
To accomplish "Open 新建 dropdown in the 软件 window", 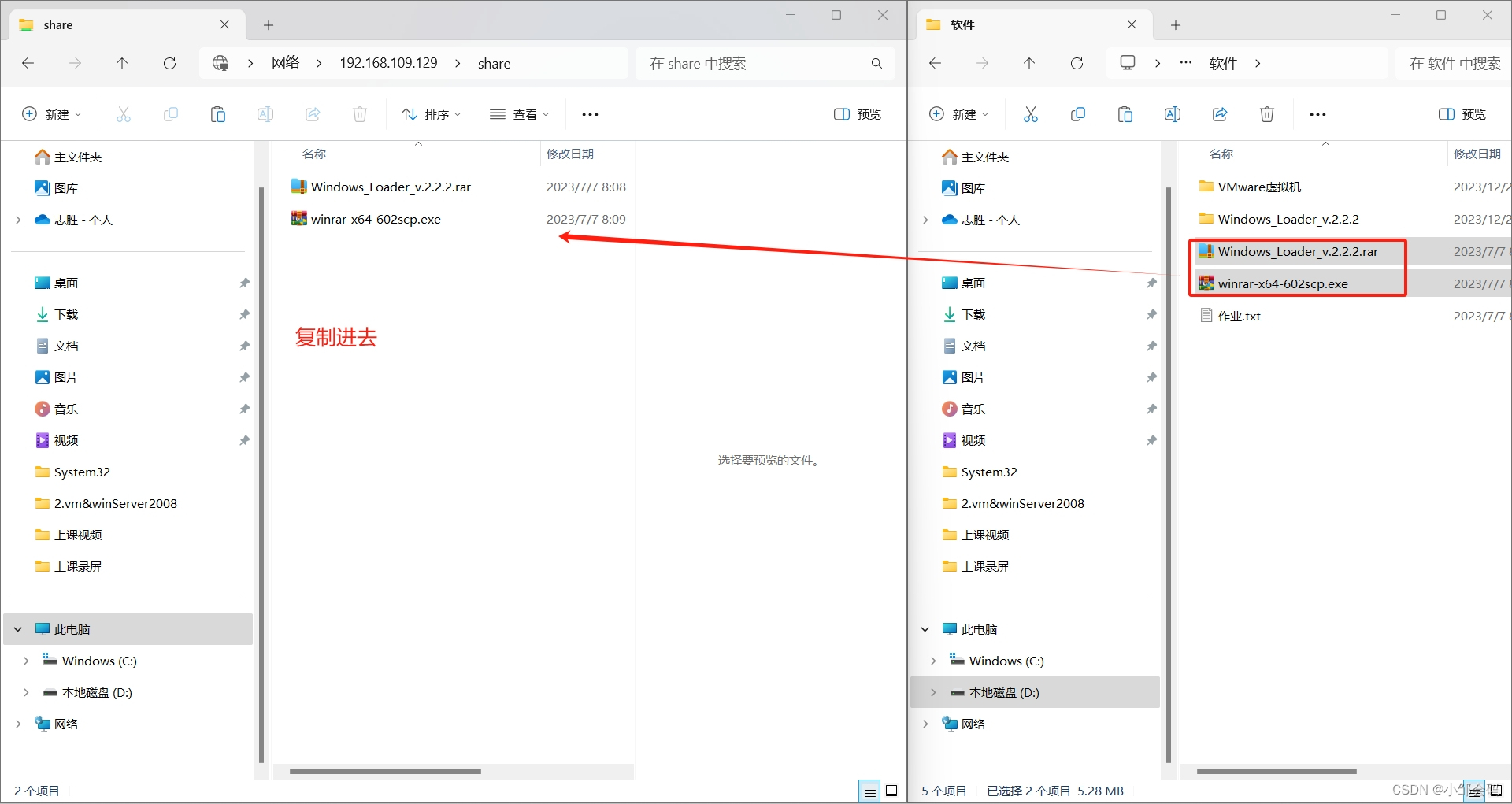I will click(x=958, y=114).
